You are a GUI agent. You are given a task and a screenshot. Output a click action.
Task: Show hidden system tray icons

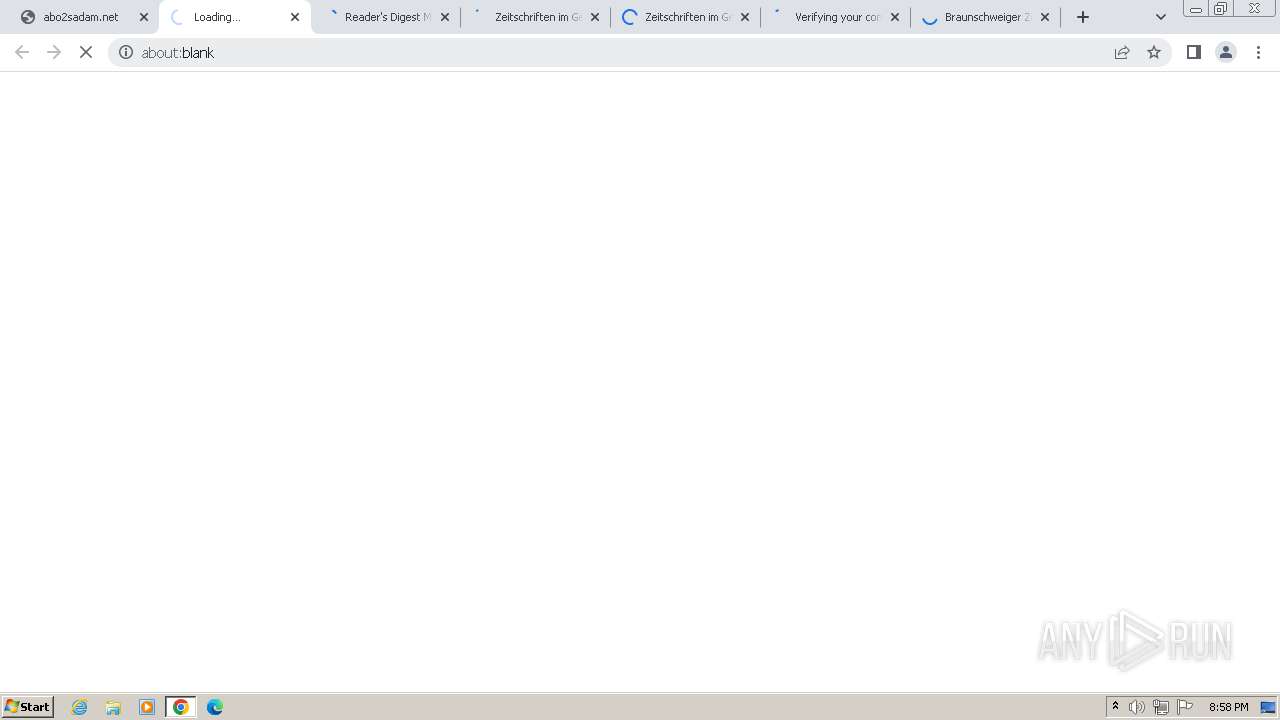(x=1115, y=707)
